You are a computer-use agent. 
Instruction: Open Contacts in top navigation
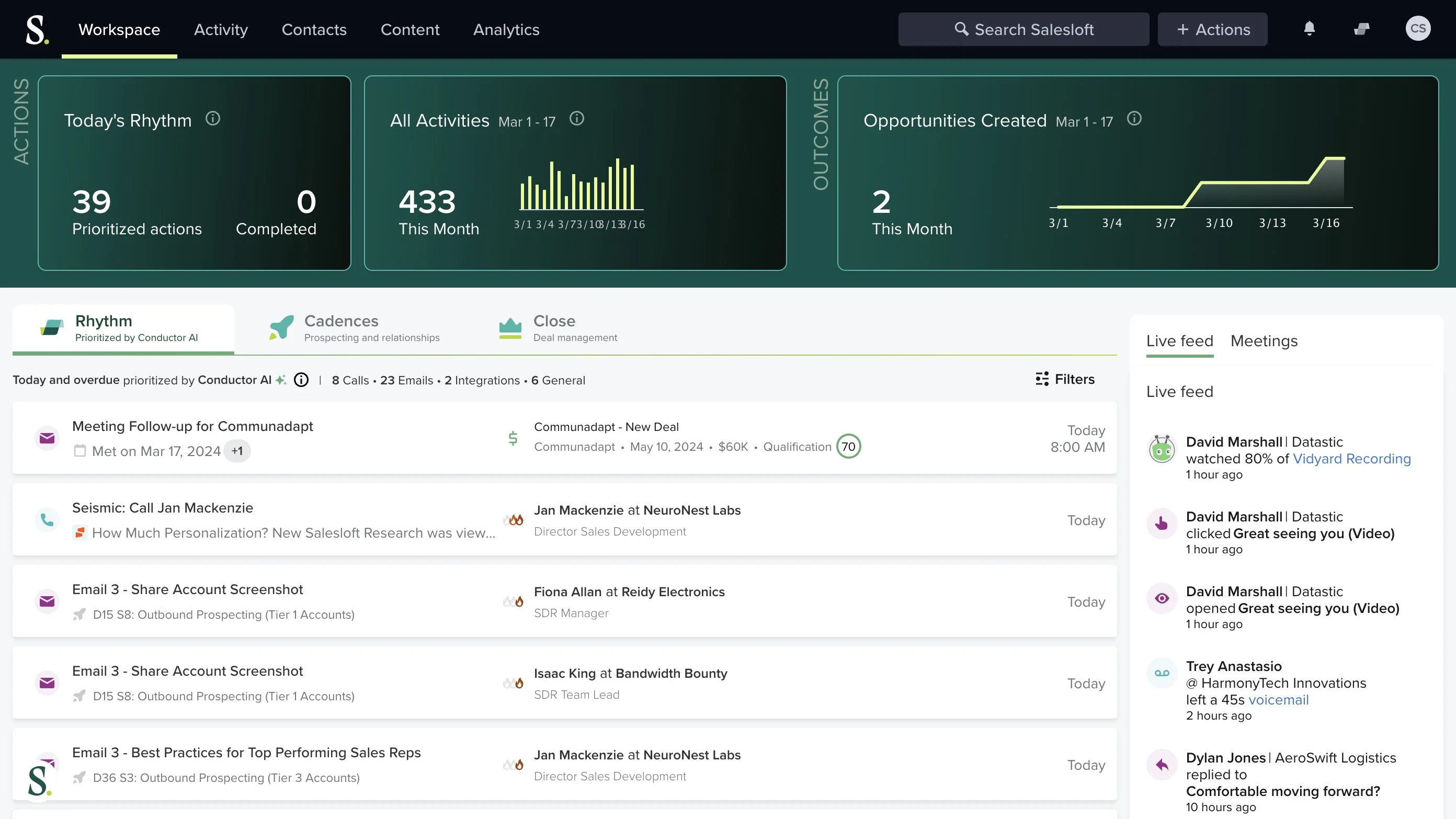point(314,29)
